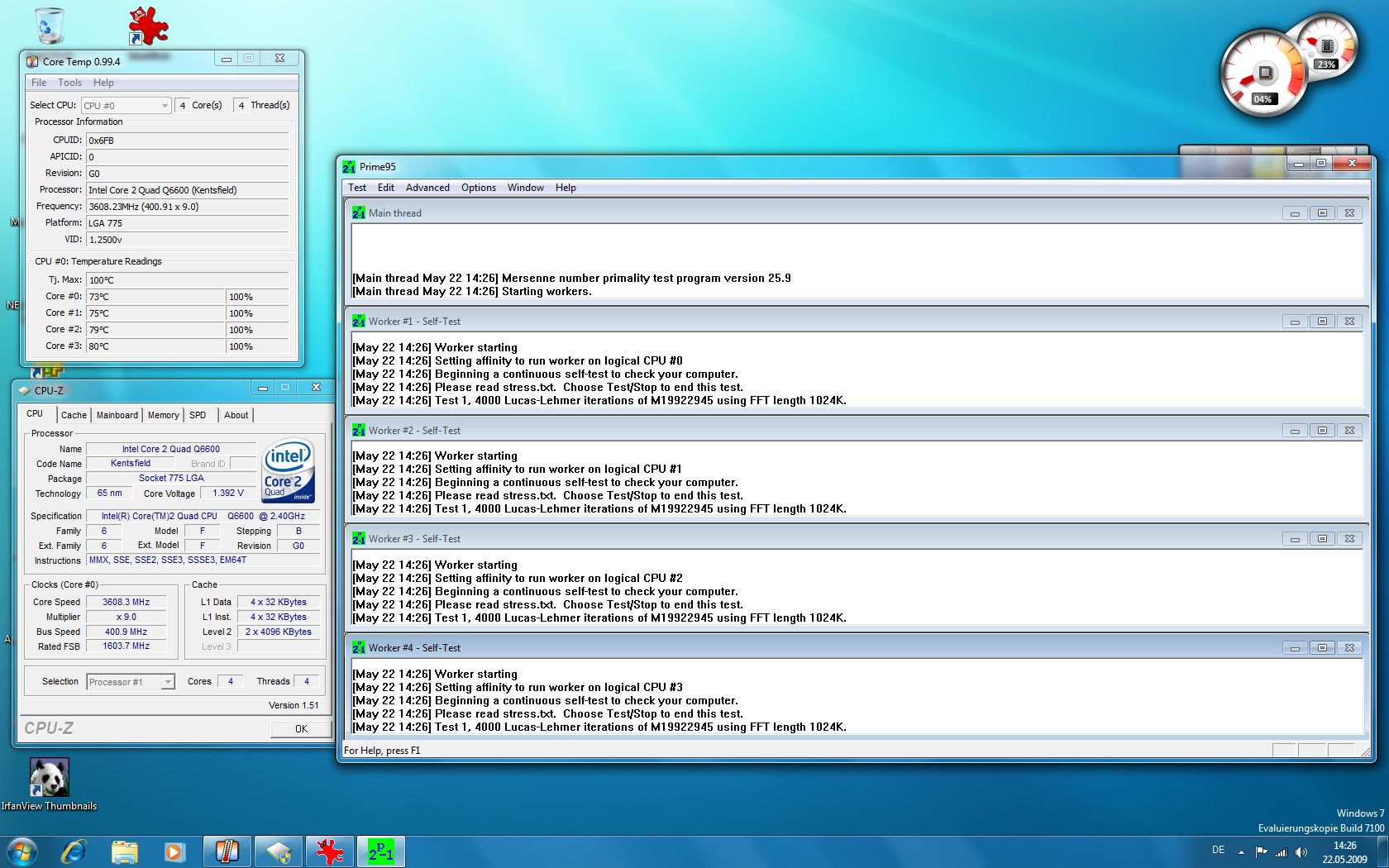Click the DE language indicator

1218,850
